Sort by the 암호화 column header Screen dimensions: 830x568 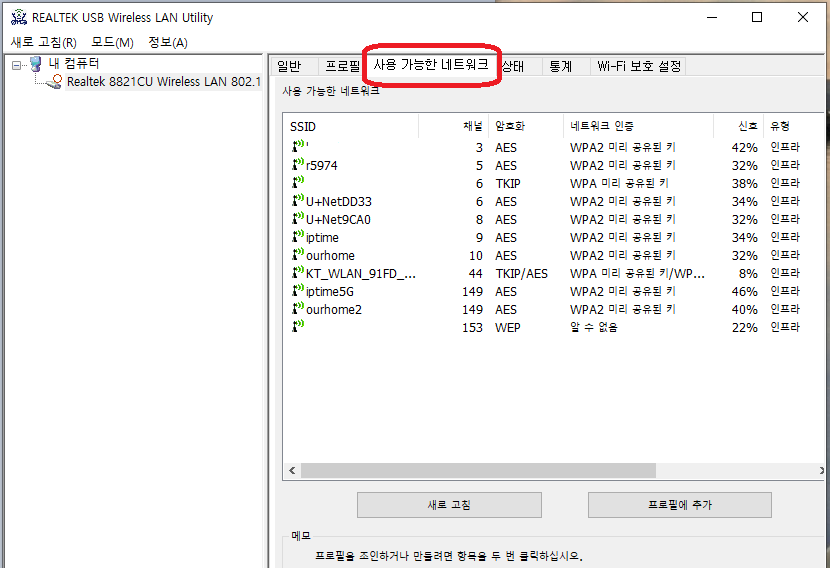(x=526, y=126)
